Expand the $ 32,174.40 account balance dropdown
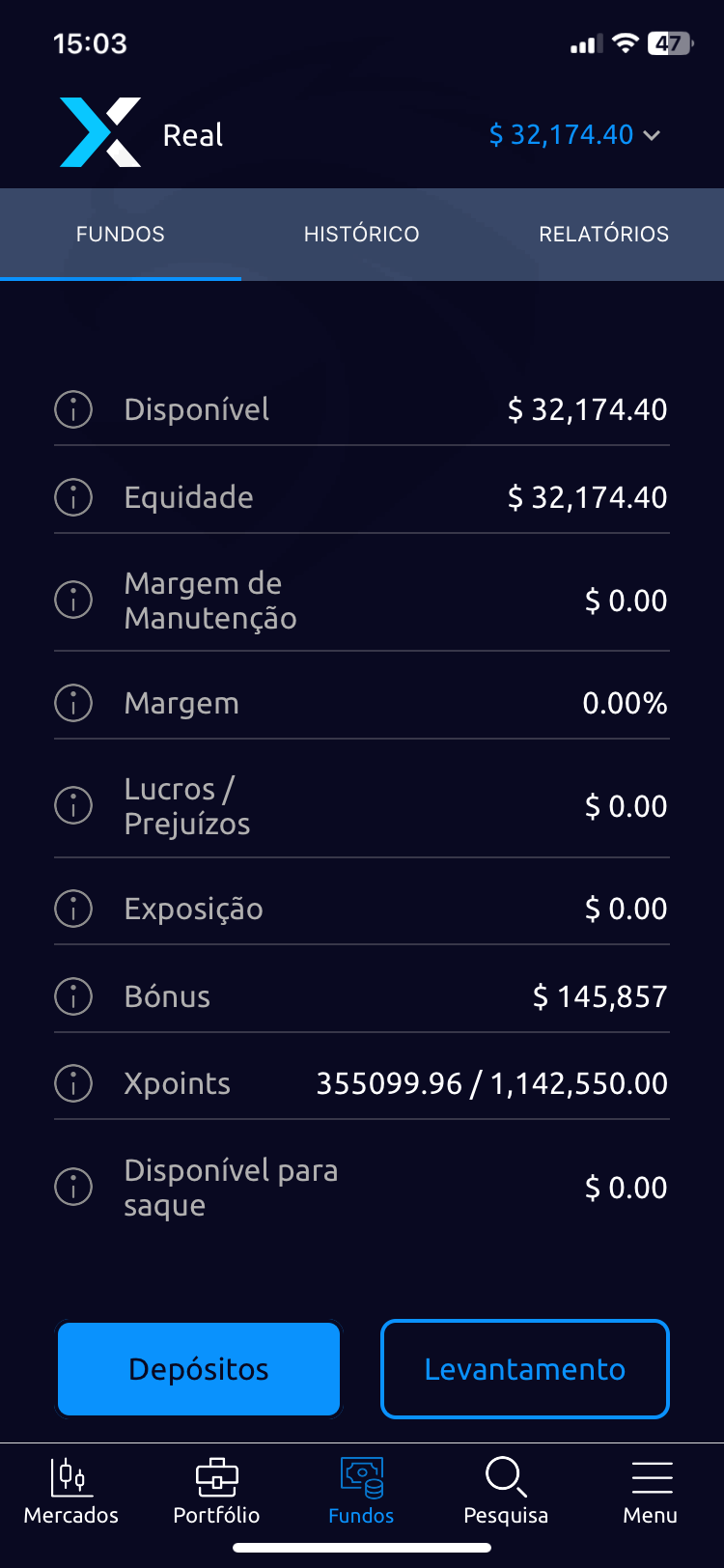724x1568 pixels. tap(574, 135)
